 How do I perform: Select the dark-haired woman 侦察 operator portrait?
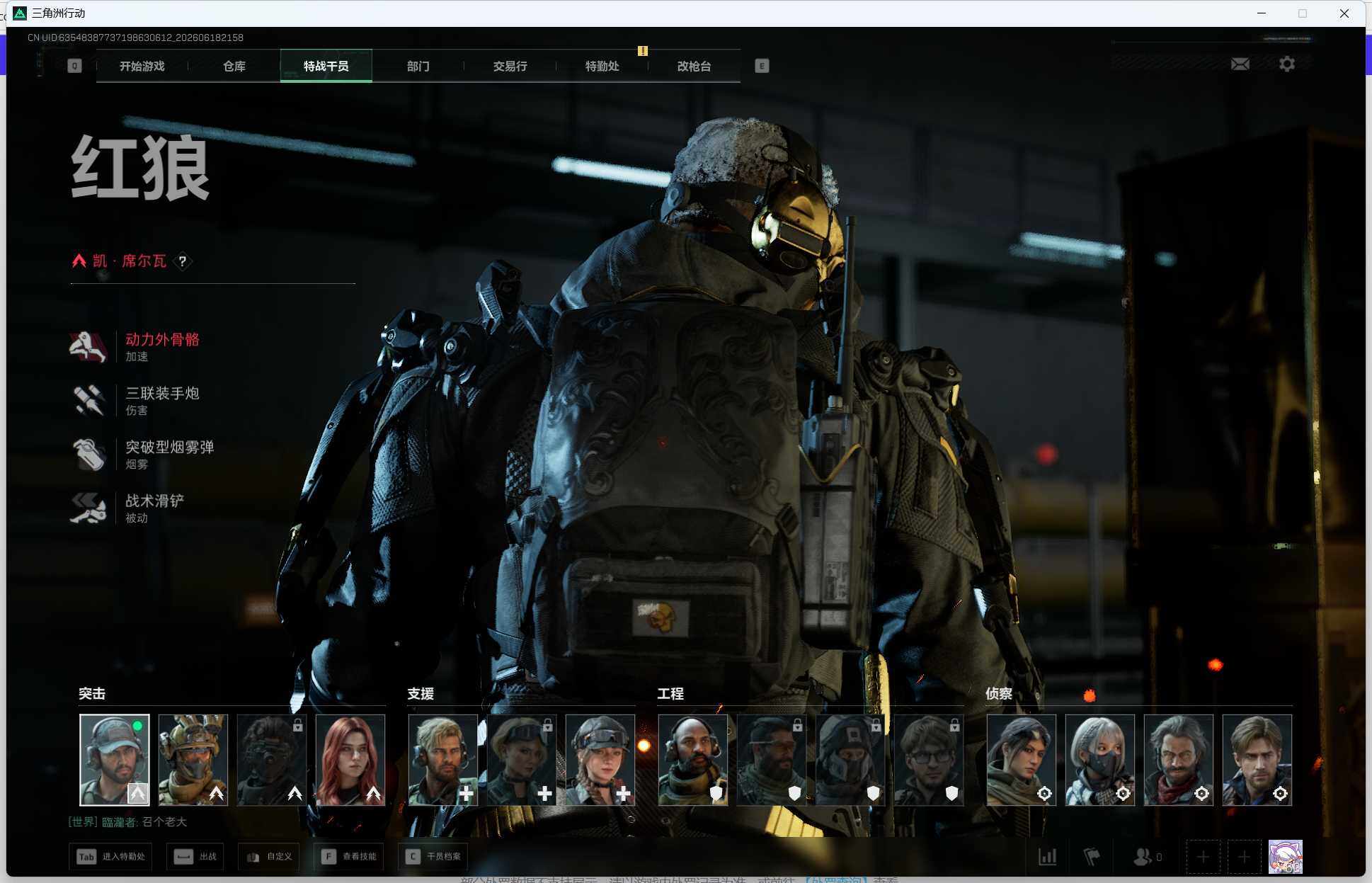point(1022,760)
